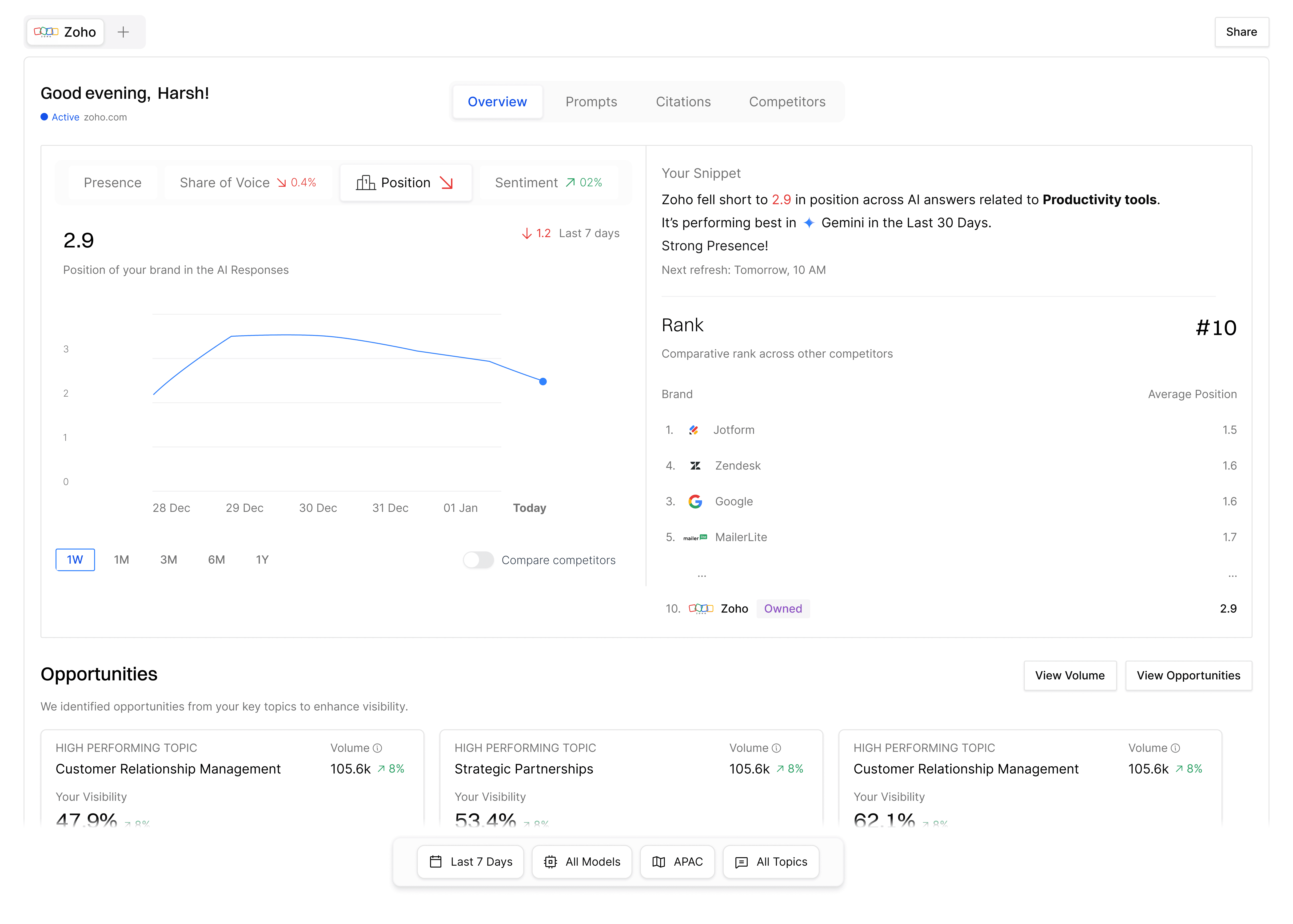Screen dimensions: 1293x924
Task: Click the Share button
Action: click(x=1241, y=32)
